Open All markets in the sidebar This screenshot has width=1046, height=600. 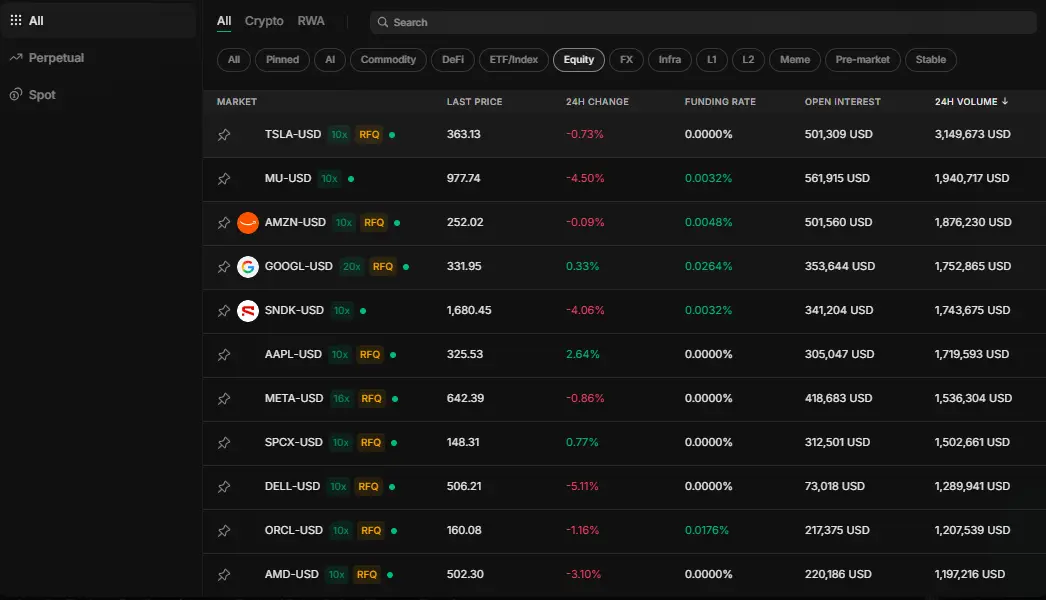(x=99, y=21)
